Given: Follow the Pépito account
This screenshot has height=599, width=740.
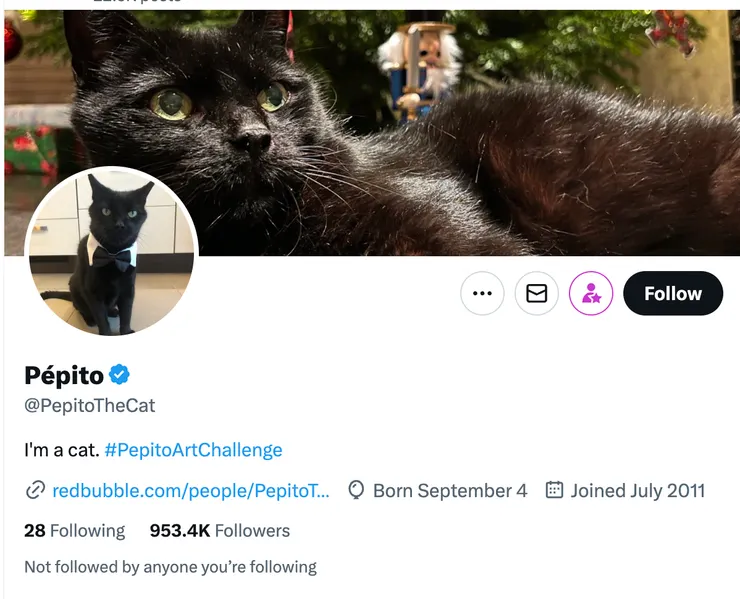Looking at the screenshot, I should point(672,294).
